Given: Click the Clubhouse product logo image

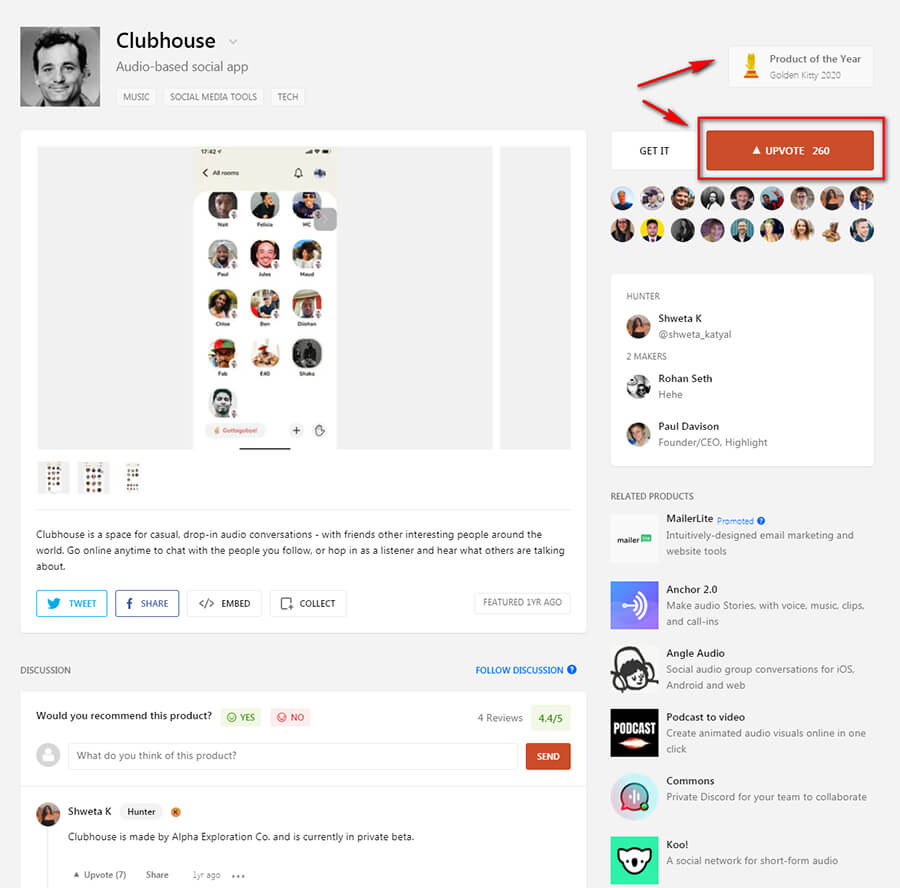Looking at the screenshot, I should click(x=60, y=67).
